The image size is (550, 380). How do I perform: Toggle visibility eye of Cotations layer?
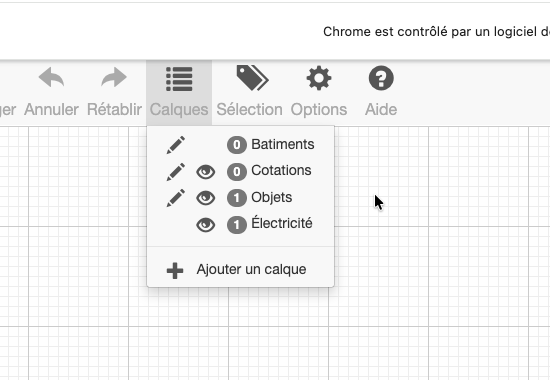[x=206, y=172]
